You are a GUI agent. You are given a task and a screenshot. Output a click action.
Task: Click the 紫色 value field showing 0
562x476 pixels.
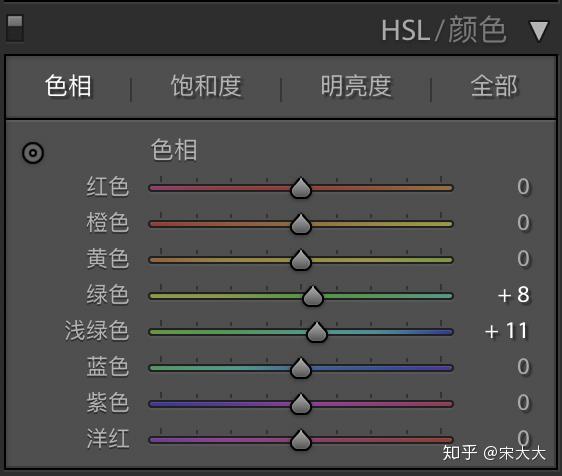click(523, 403)
